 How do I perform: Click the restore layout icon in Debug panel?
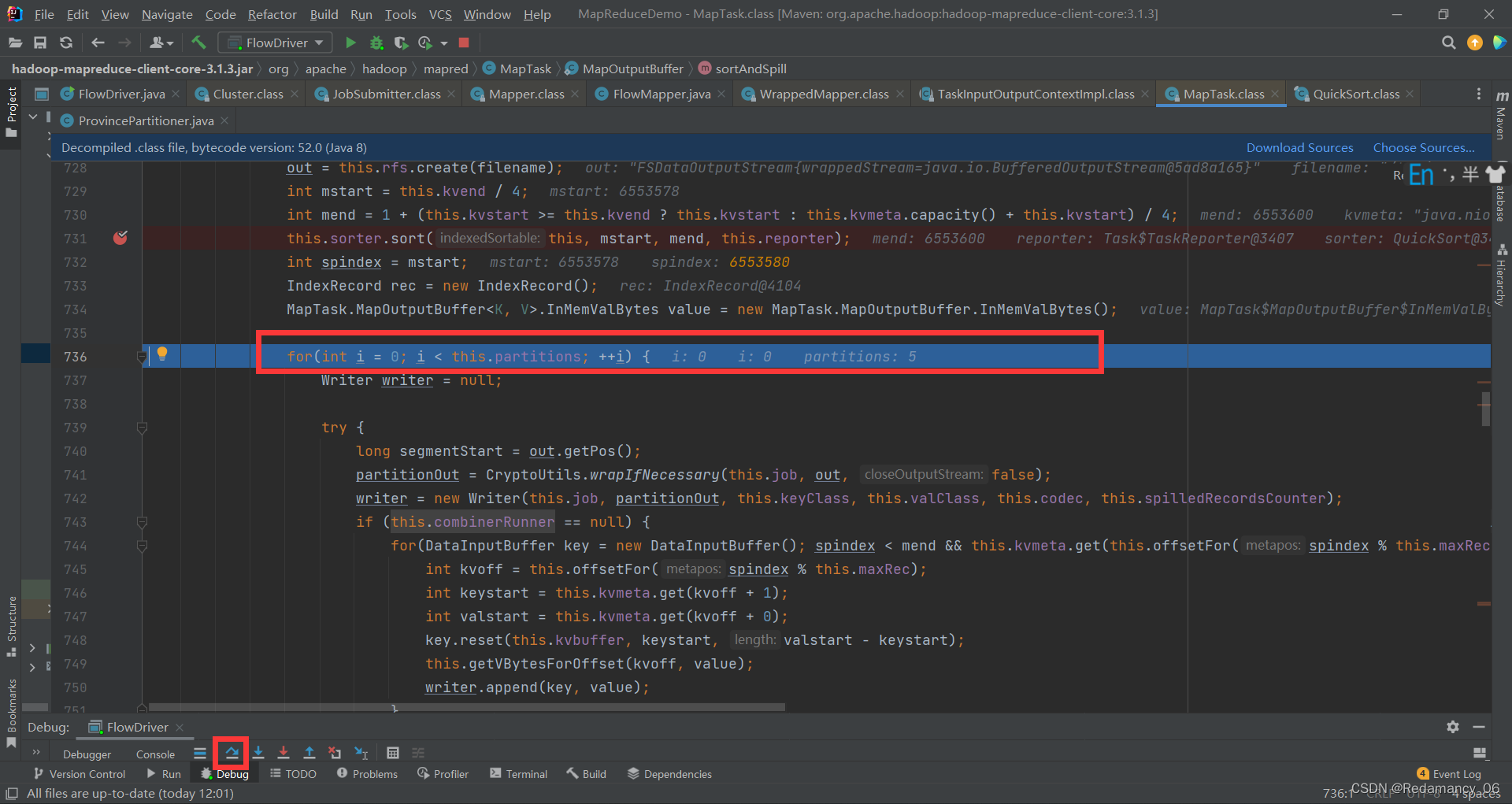pyautogui.click(x=1480, y=753)
